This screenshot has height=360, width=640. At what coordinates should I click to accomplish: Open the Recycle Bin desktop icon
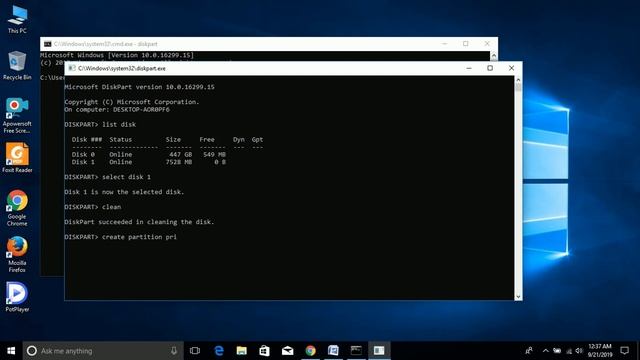click(17, 65)
